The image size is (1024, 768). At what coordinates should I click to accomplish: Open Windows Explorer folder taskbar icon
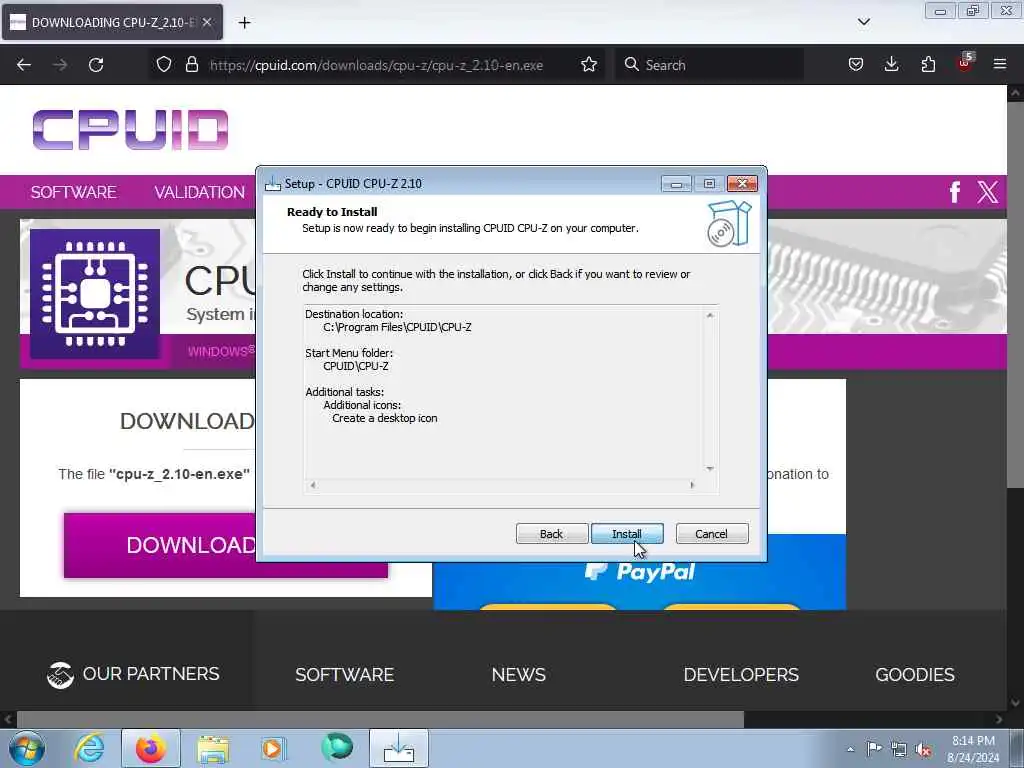click(213, 748)
